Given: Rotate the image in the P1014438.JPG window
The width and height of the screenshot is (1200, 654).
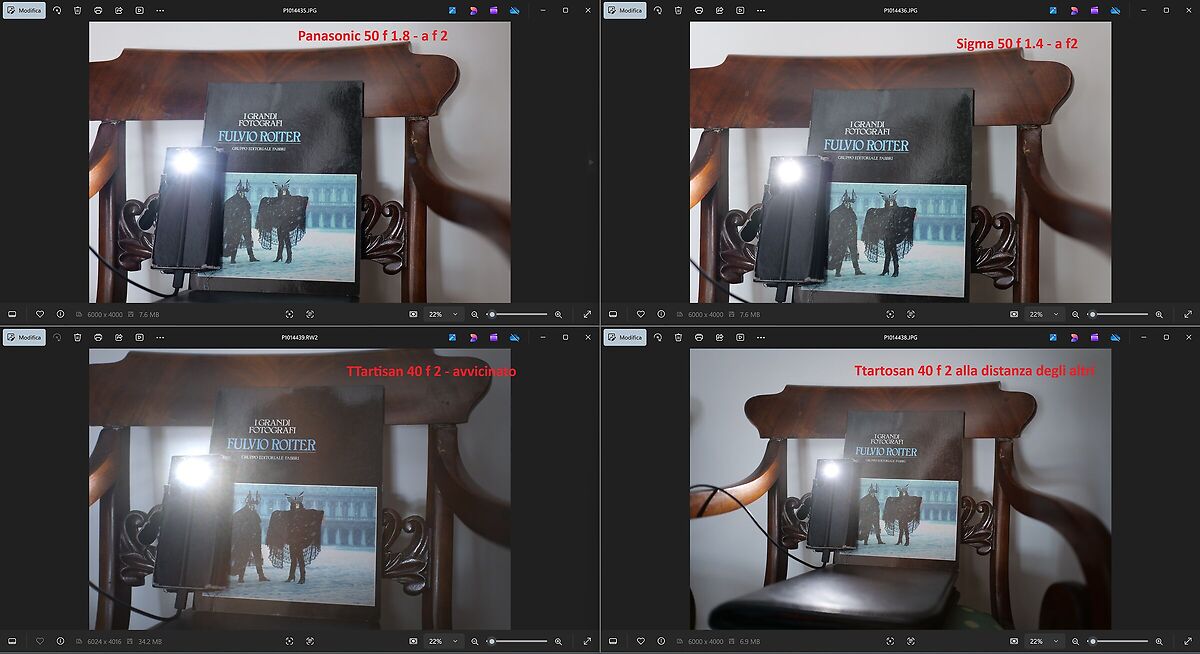Looking at the screenshot, I should point(657,337).
